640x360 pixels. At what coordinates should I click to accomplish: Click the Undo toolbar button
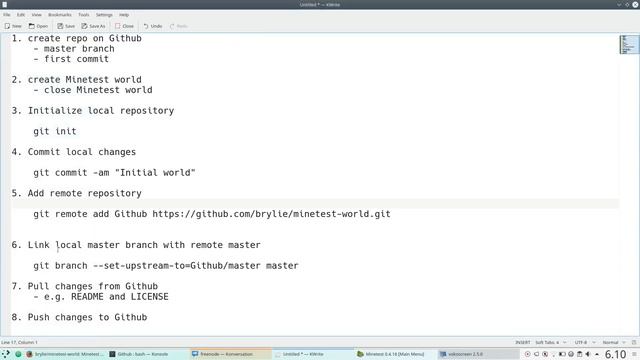pos(153,26)
